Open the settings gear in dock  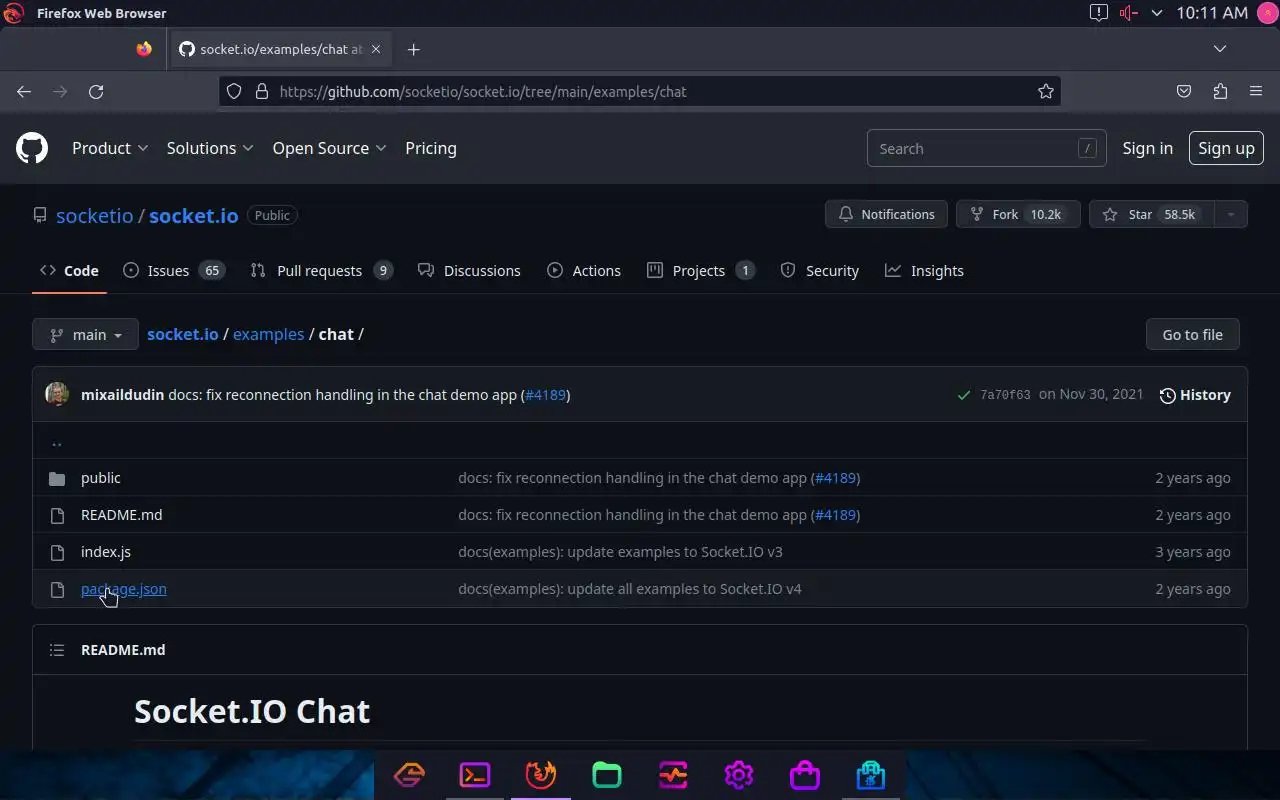click(739, 775)
